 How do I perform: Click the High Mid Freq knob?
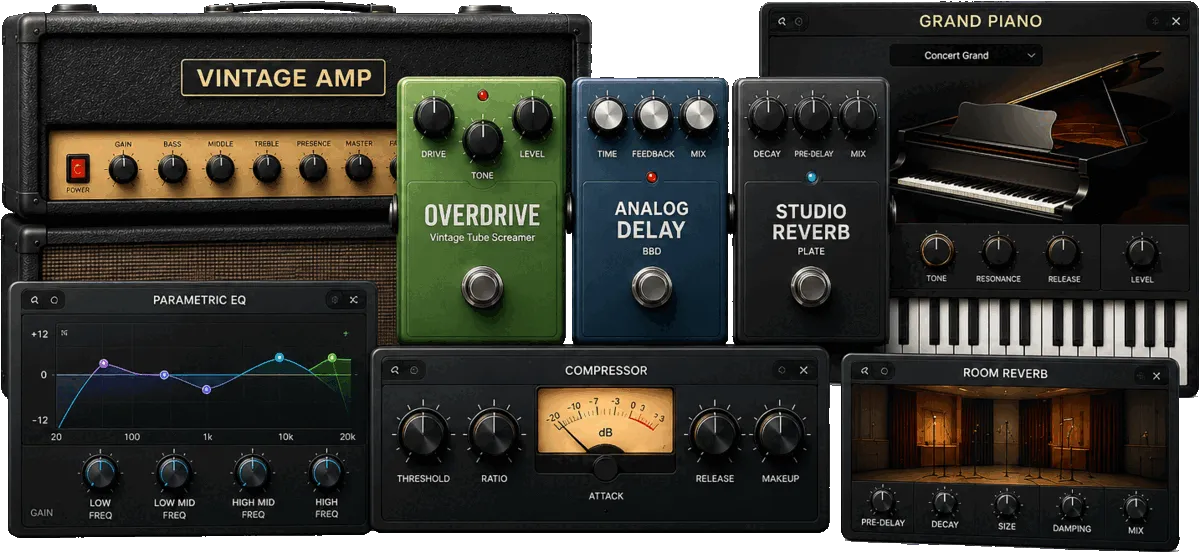251,472
